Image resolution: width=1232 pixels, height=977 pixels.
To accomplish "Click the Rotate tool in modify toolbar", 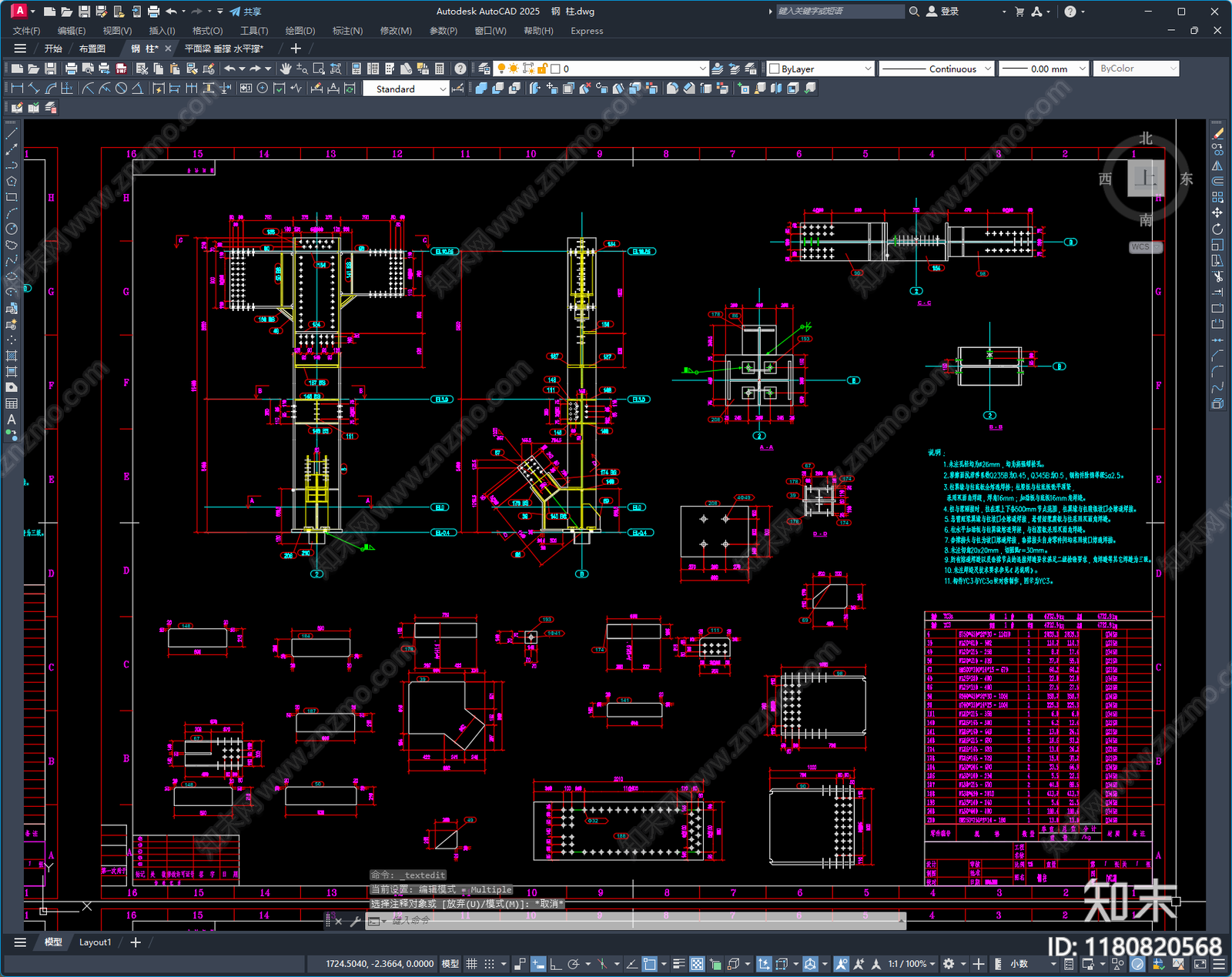I will tap(1217, 229).
